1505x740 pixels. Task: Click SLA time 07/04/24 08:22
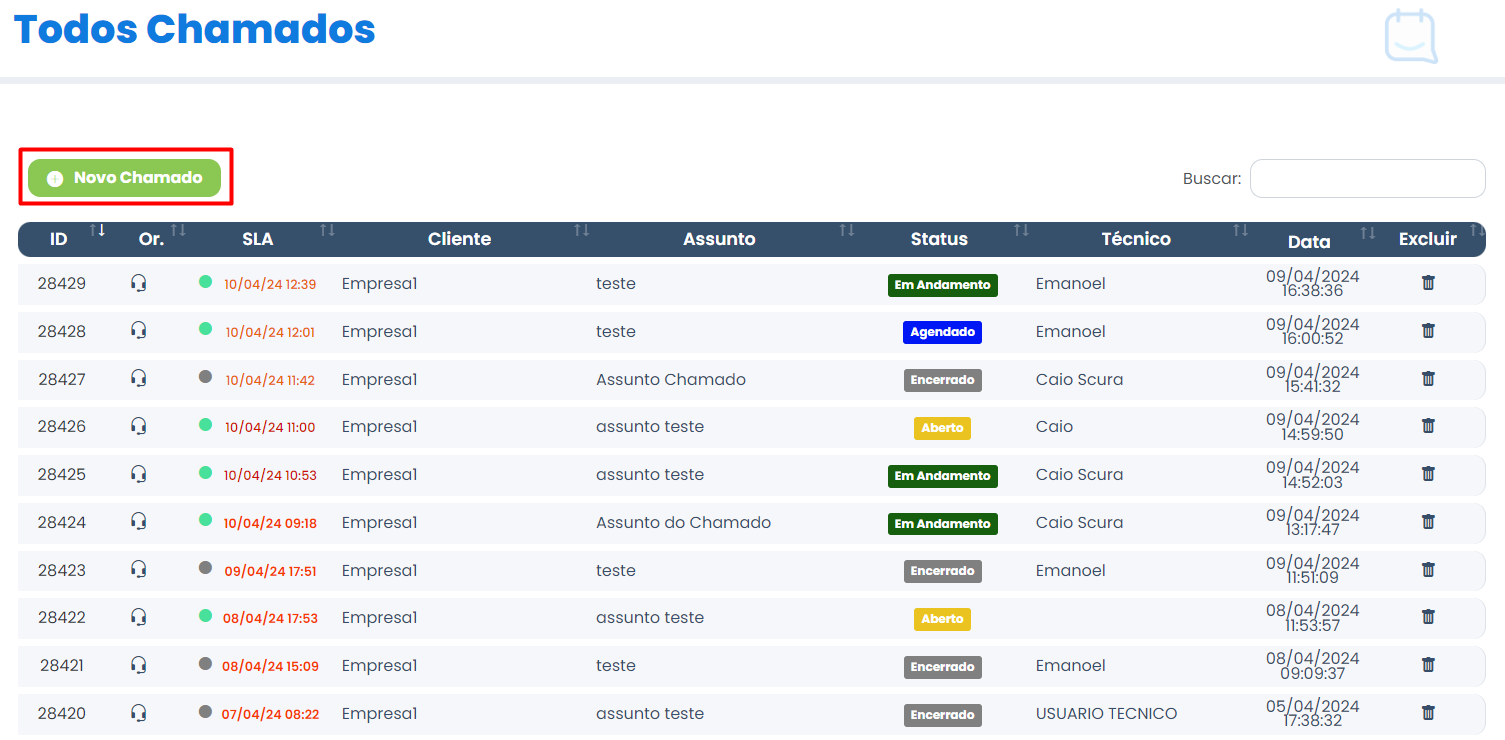pos(271,715)
